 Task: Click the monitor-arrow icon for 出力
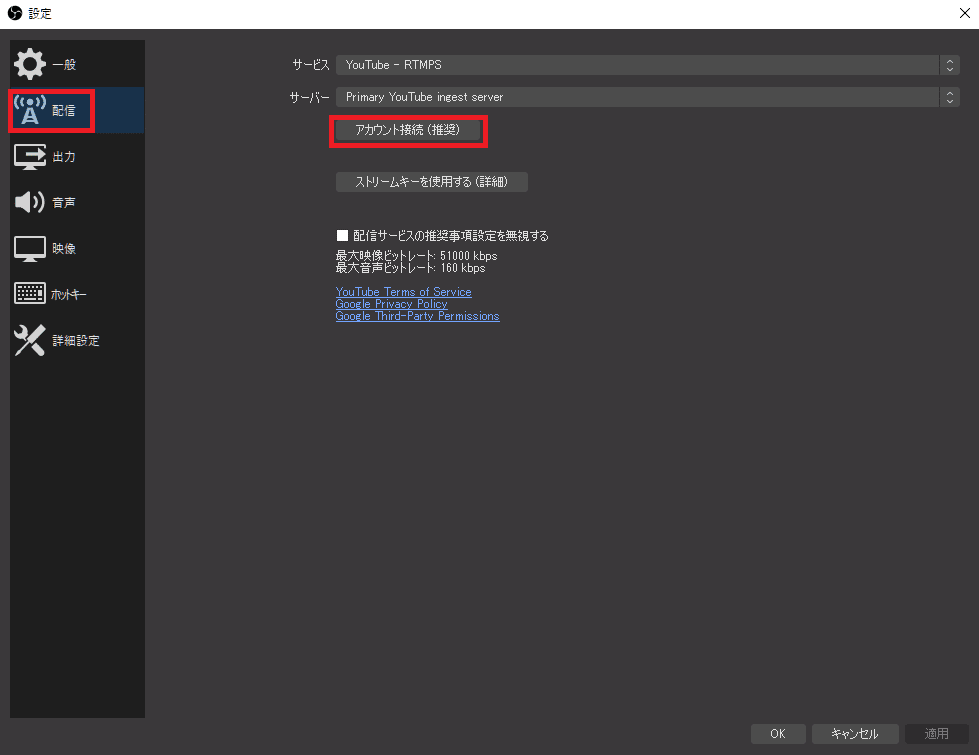[x=30, y=157]
